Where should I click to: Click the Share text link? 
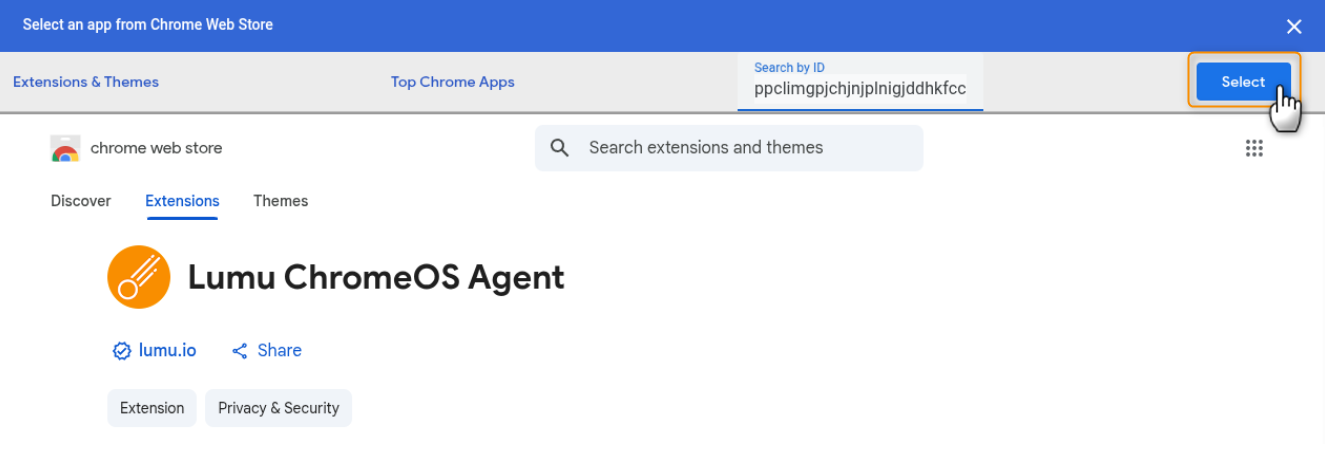pos(279,350)
